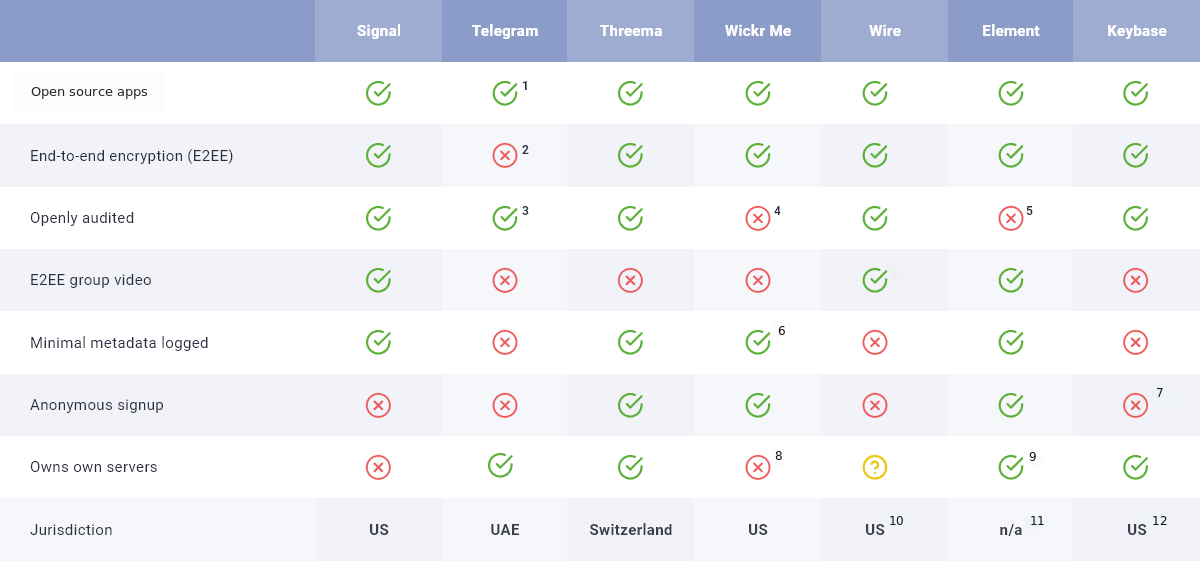Click the Switzerland jurisdiction cell
The width and height of the screenshot is (1200, 561).
pyautogui.click(x=631, y=530)
